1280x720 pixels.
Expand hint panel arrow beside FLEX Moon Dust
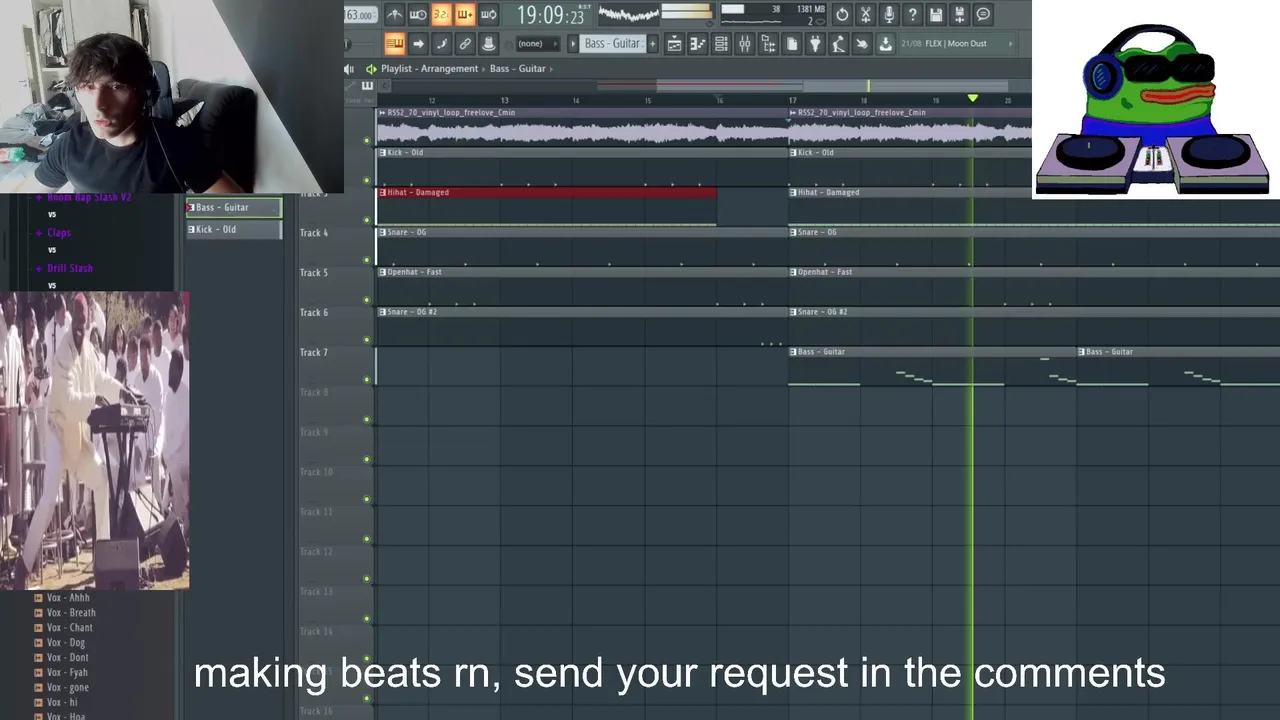click(x=1010, y=44)
